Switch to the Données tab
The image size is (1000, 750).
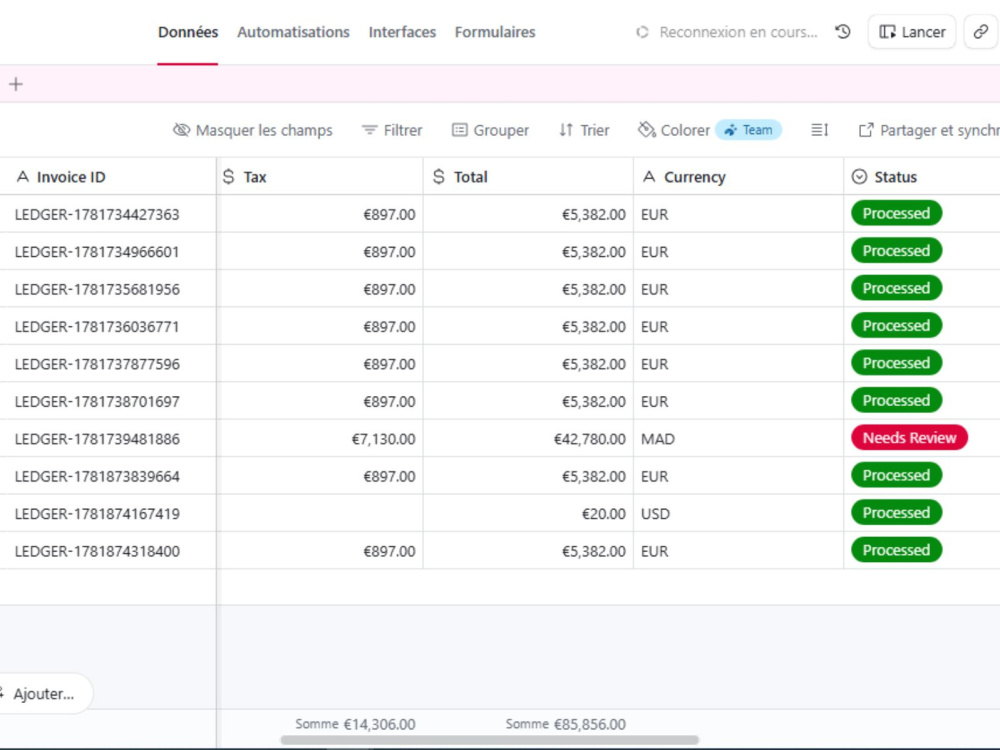(188, 32)
